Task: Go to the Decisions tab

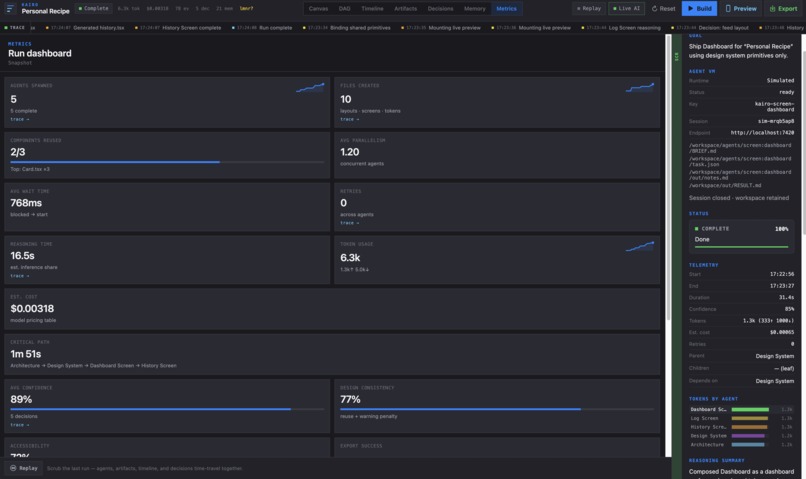Action: coord(441,8)
